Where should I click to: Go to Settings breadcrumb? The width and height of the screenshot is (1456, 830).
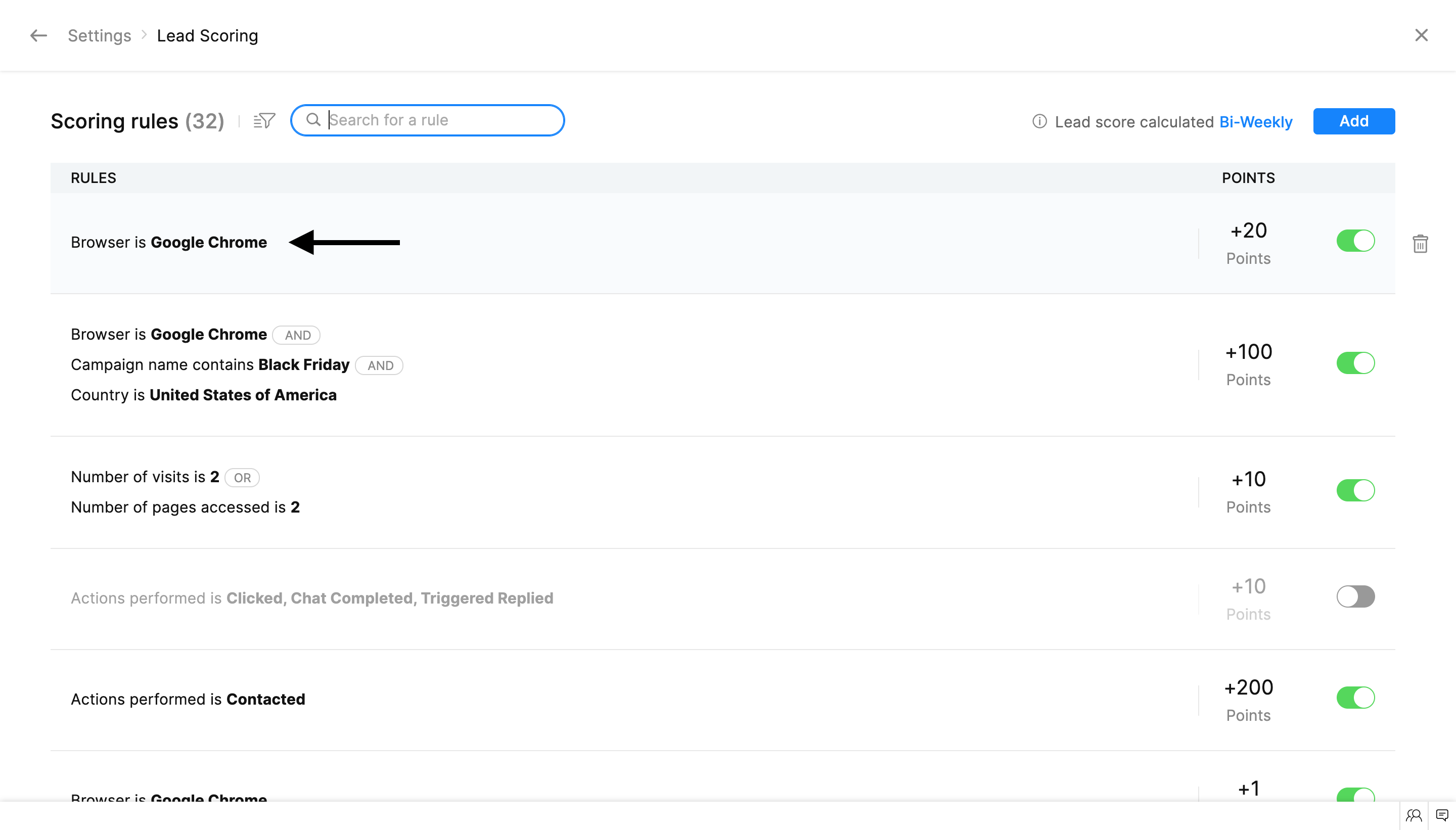99,35
